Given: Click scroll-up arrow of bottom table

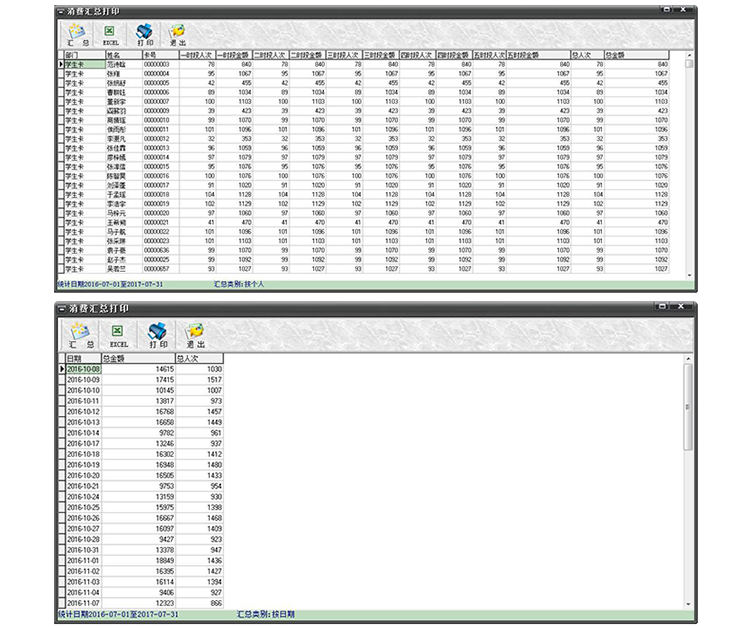Looking at the screenshot, I should click(688, 358).
